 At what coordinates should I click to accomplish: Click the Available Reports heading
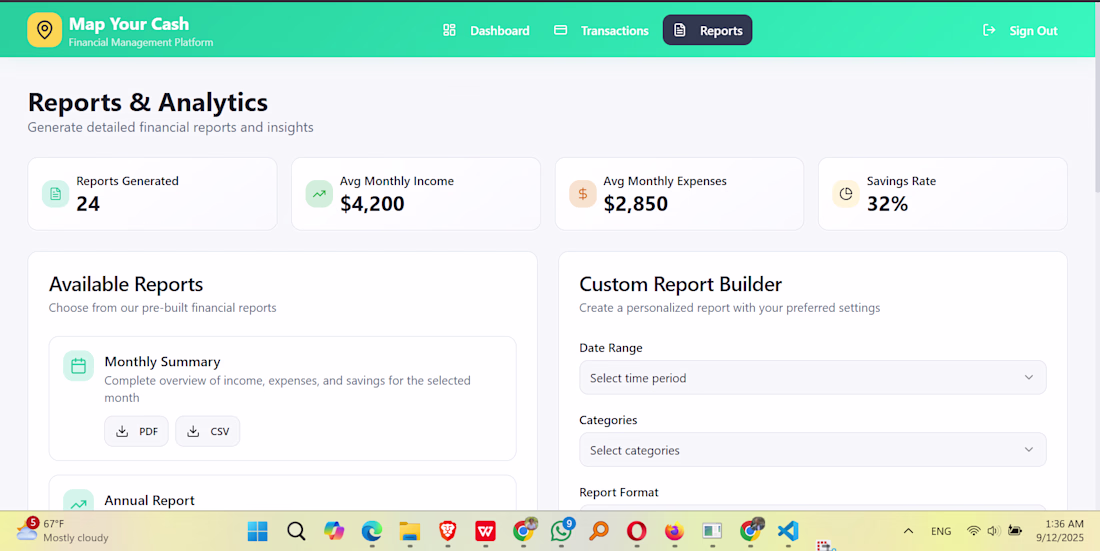[126, 284]
